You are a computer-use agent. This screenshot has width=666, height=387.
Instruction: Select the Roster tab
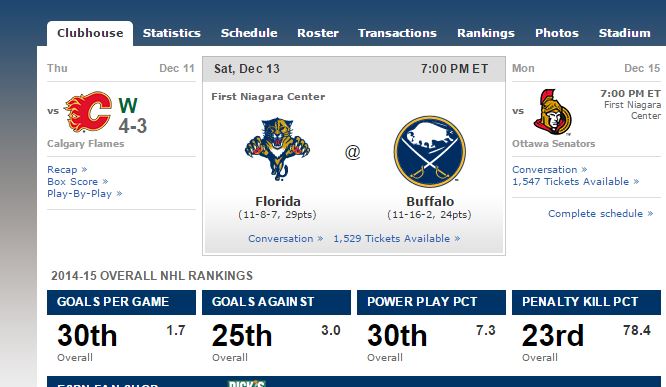click(x=318, y=33)
